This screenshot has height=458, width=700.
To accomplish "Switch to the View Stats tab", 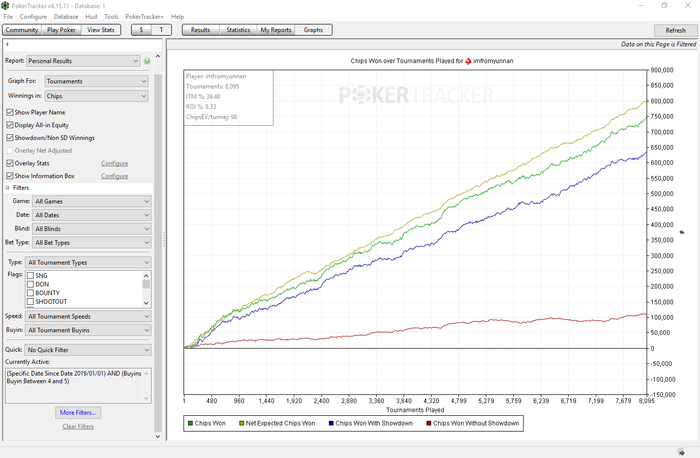I will coord(101,30).
